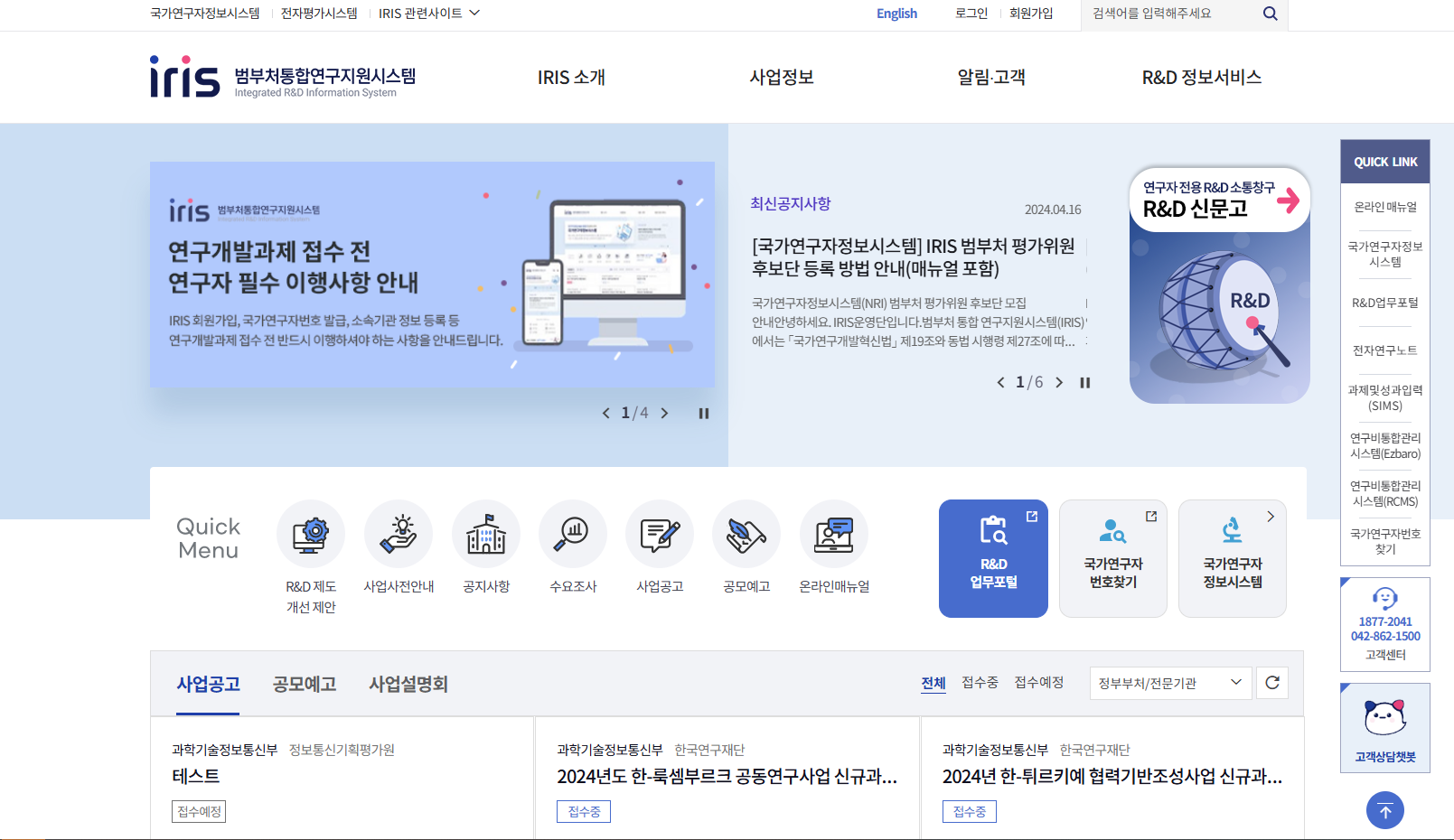1454x840 pixels.
Task: Open 과제및성과입력(SIMS) in Quick Link sidebar
Action: coord(1385,398)
